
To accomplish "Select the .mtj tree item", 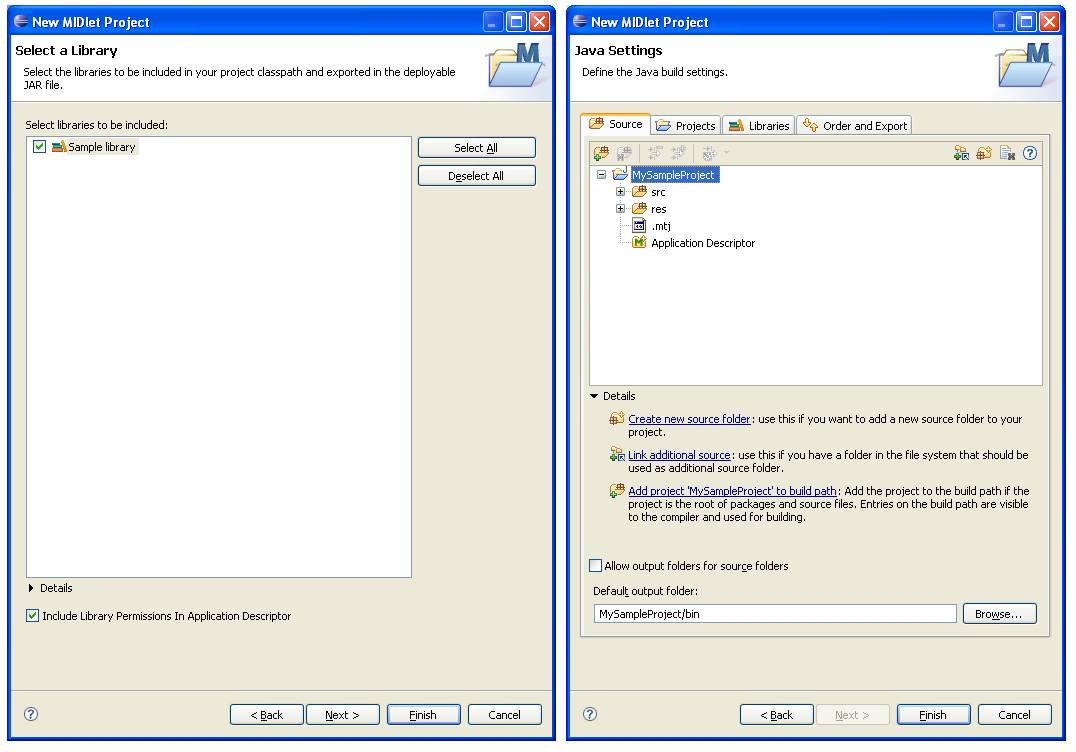I will click(661, 226).
